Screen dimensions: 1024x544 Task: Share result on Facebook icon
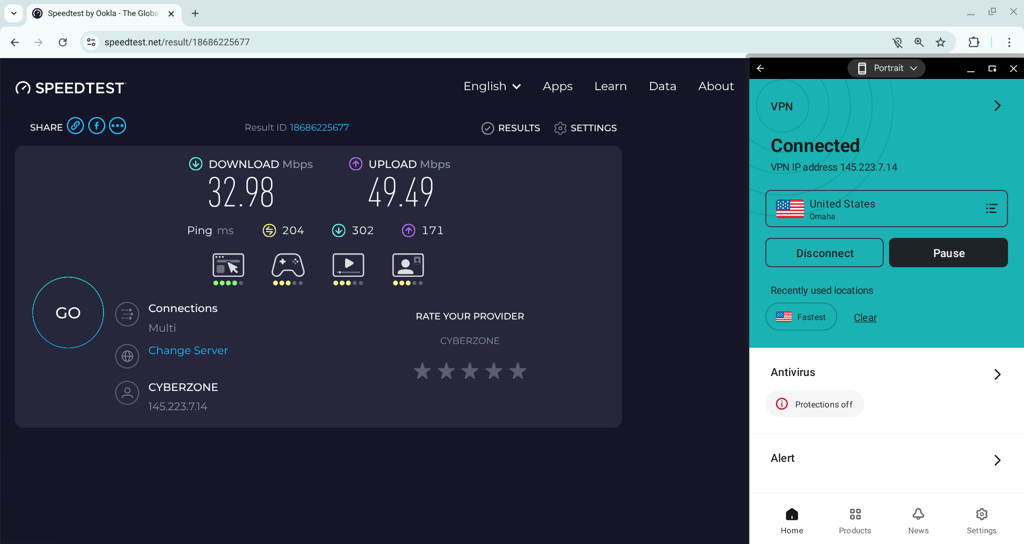tap(97, 126)
